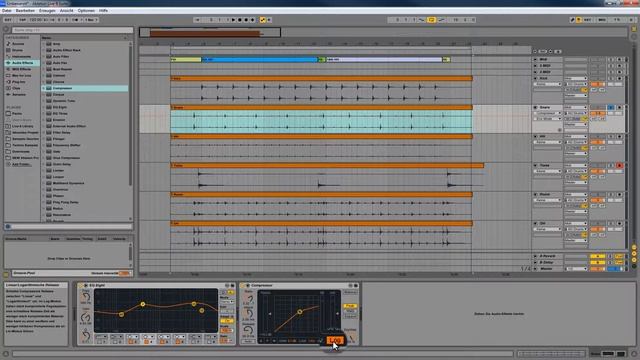Expand the Audio Effect Rack entry
Image resolution: width=640 pixels, height=360 pixels.
(x=43, y=50)
